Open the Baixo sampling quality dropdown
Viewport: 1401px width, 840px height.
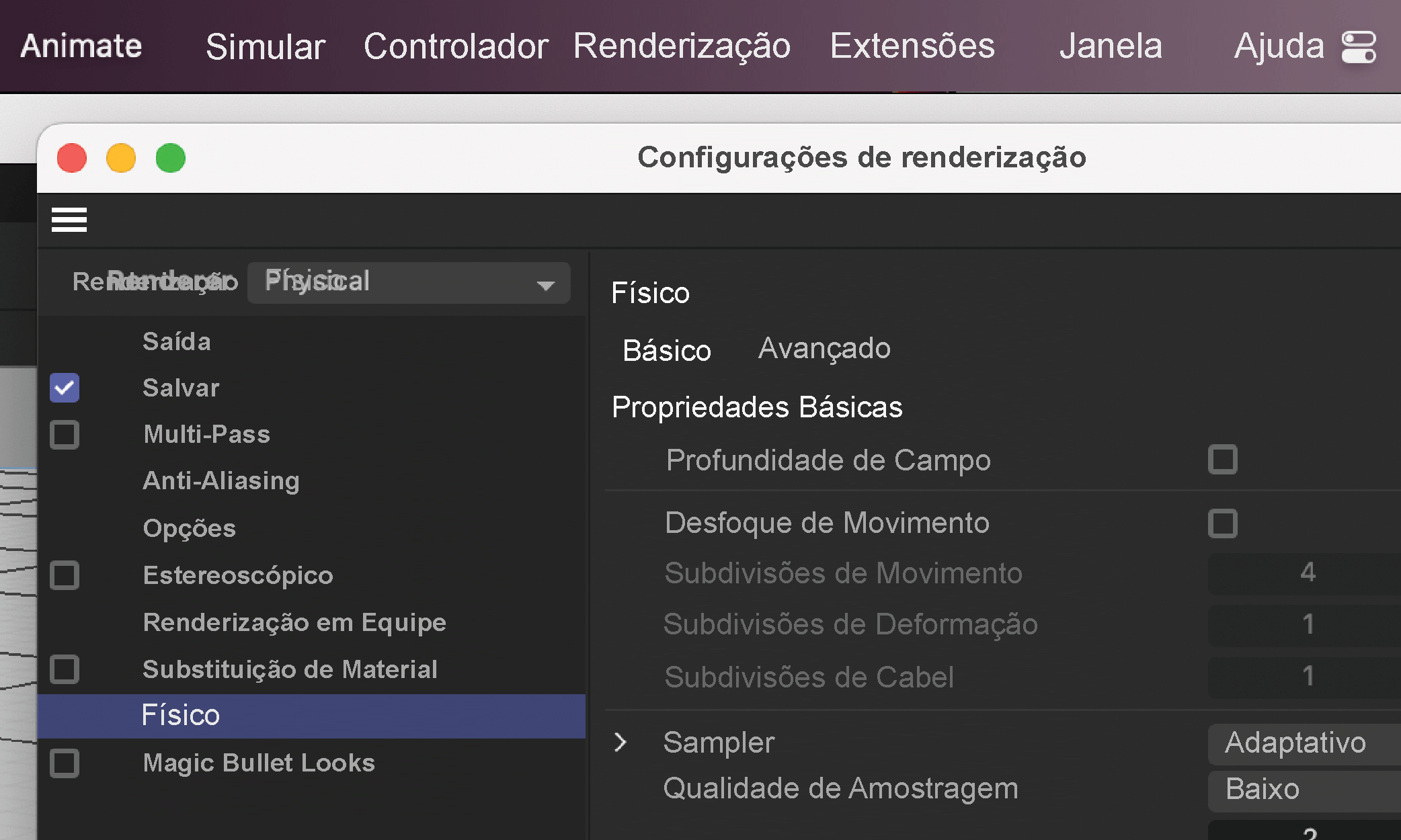click(1297, 790)
